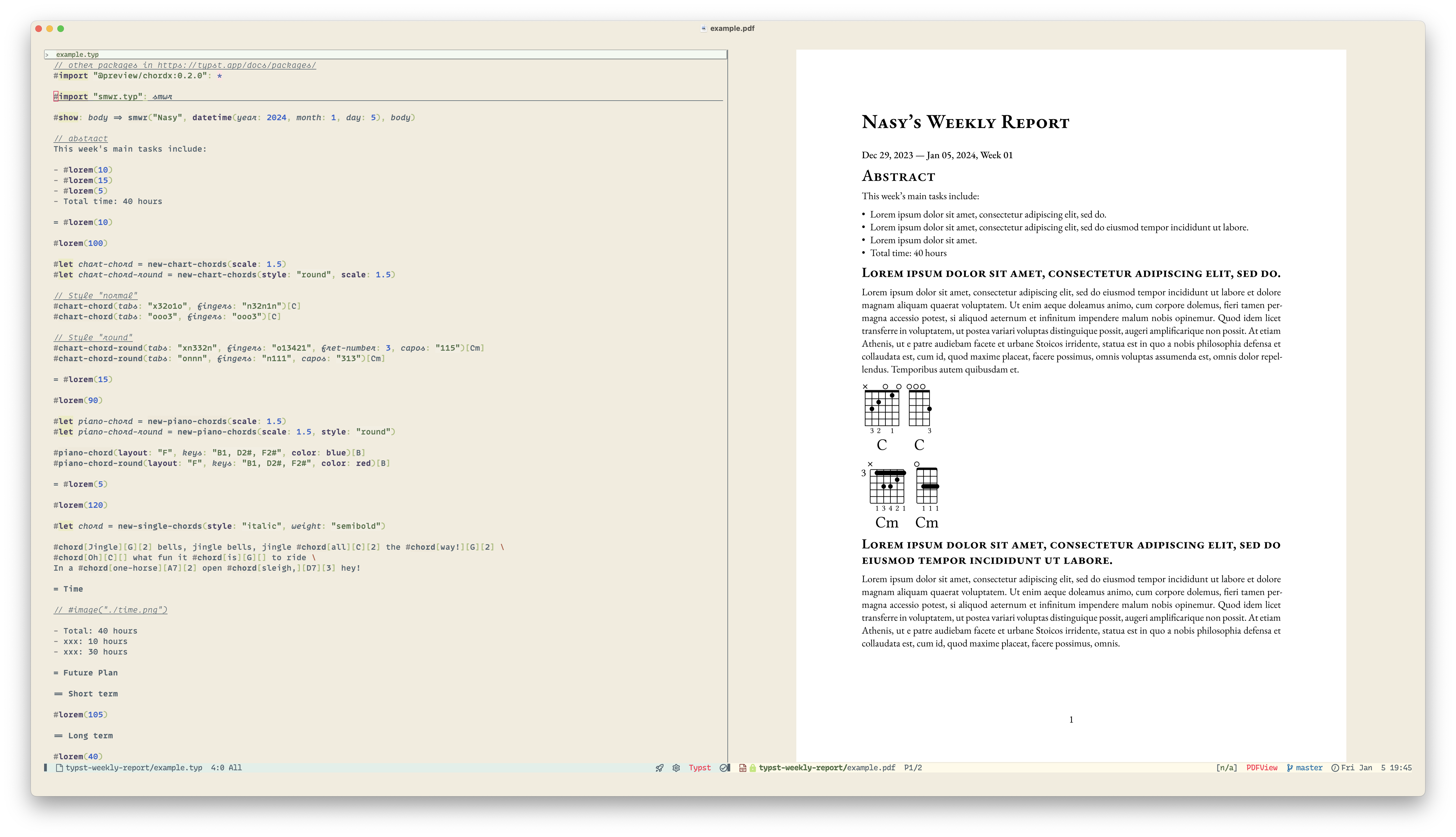Click the first C chord diagram
This screenshot has height=837, width=1456.
tap(881, 407)
